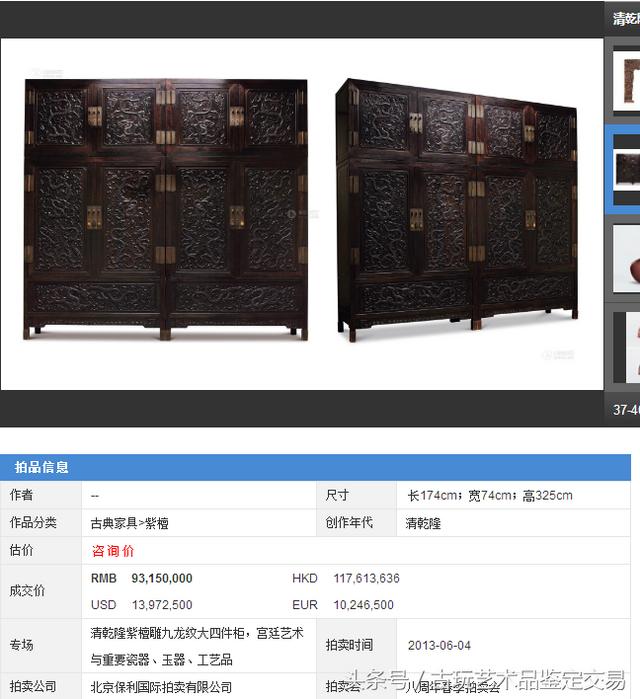640x699 pixels.
Task: Select the reddish teapot thumbnail in sidebar
Action: [x=627, y=259]
